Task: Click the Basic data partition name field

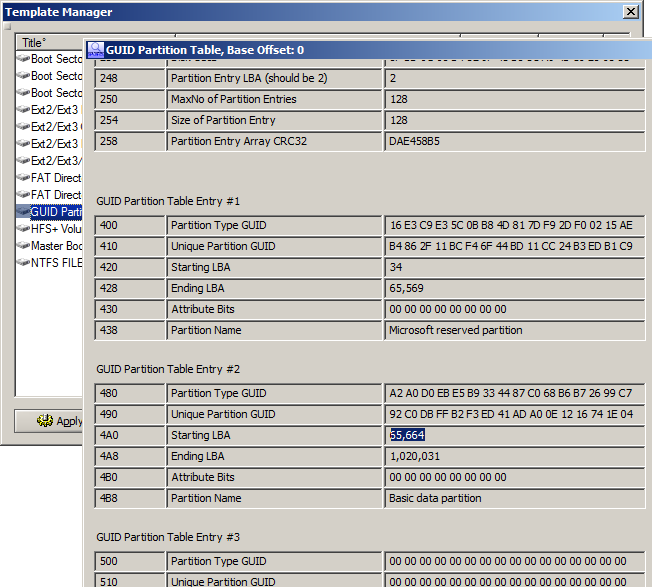Action: click(515, 498)
